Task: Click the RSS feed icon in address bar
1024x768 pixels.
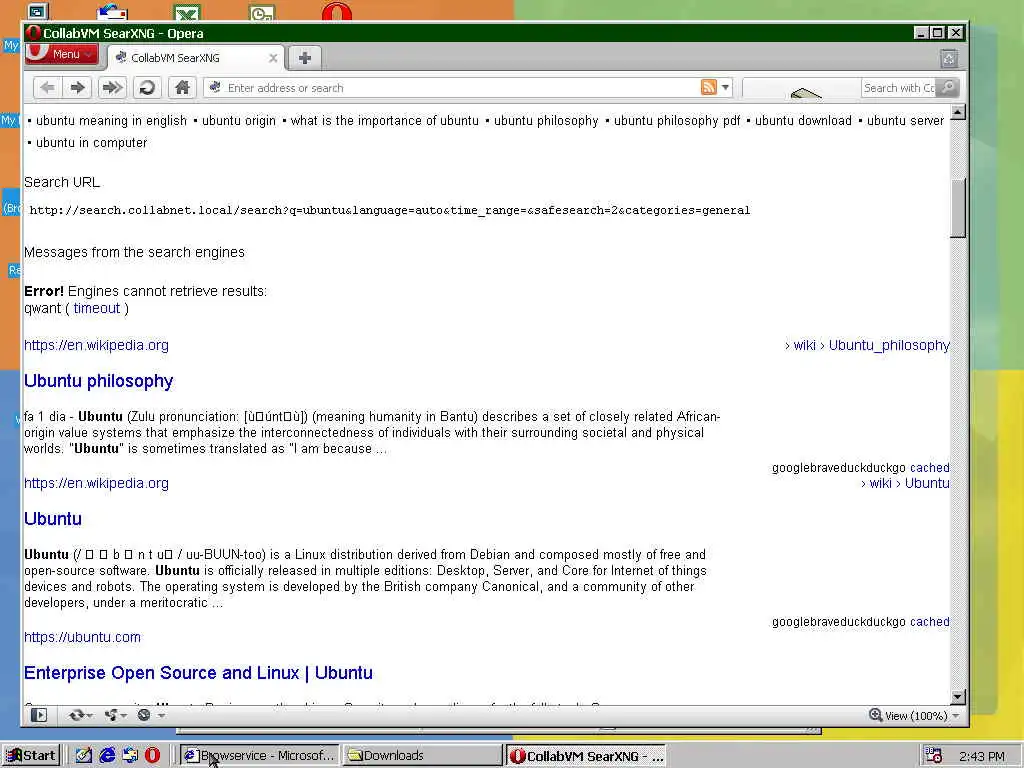Action: point(709,87)
